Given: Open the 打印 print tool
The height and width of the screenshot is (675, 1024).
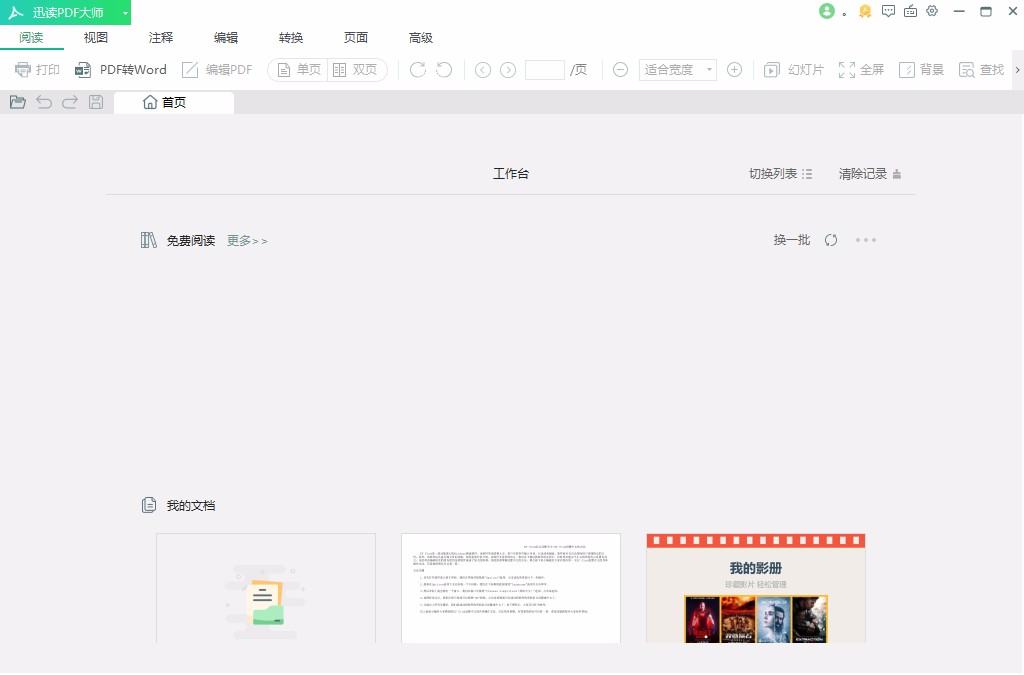Looking at the screenshot, I should click(38, 69).
